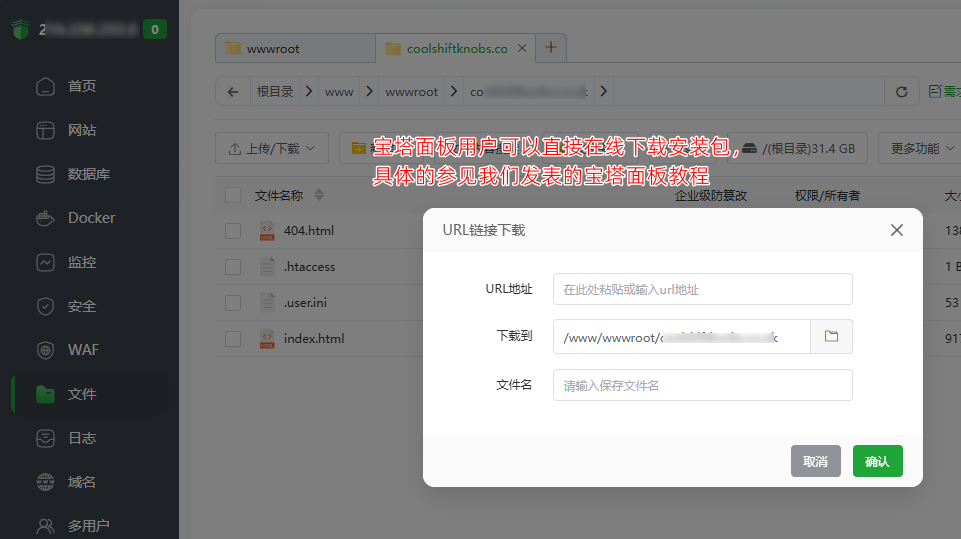Go to 数据库 database section
The width and height of the screenshot is (961, 539).
(x=91, y=174)
